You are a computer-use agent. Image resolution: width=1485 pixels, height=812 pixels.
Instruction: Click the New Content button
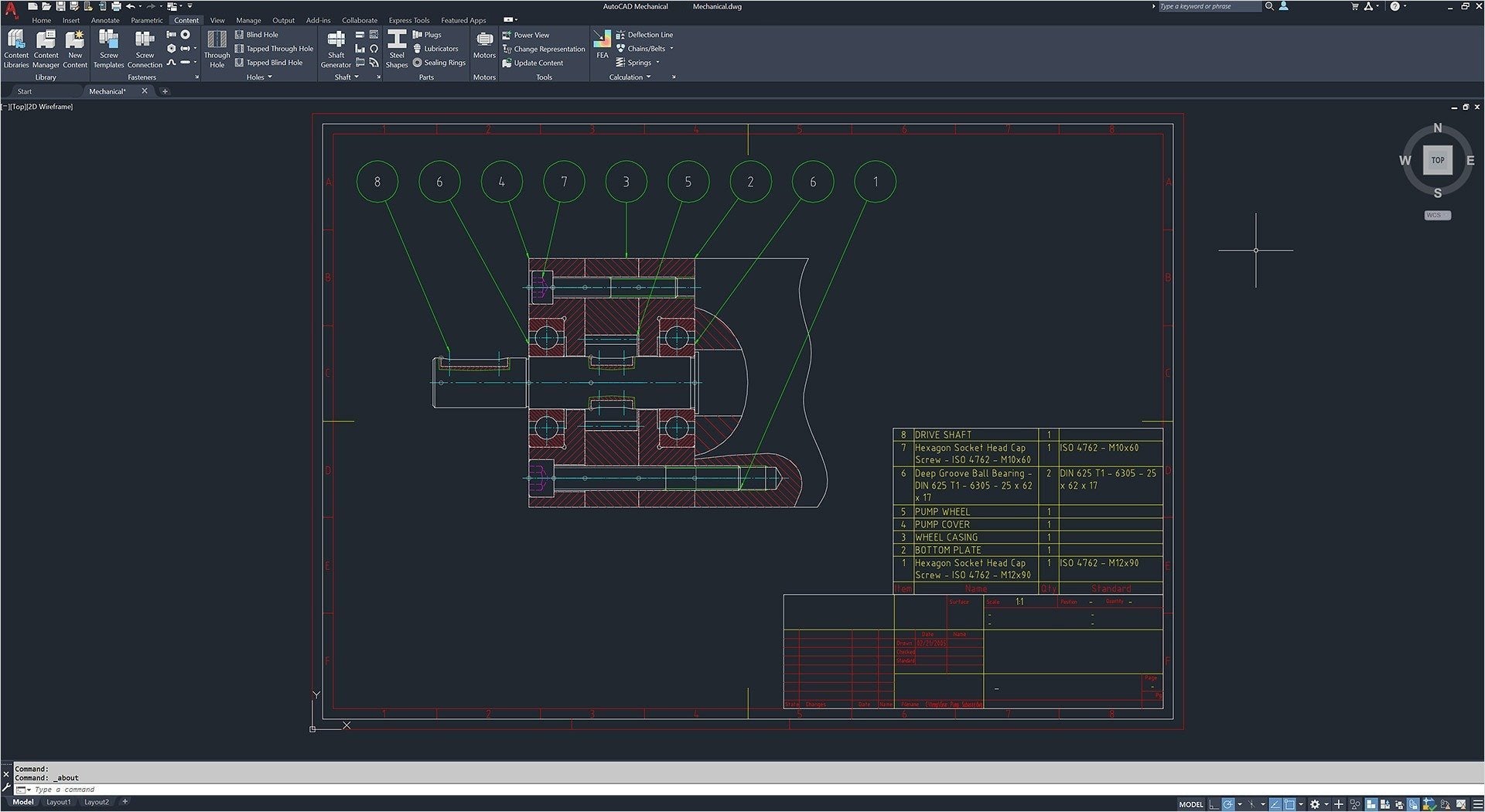click(75, 49)
